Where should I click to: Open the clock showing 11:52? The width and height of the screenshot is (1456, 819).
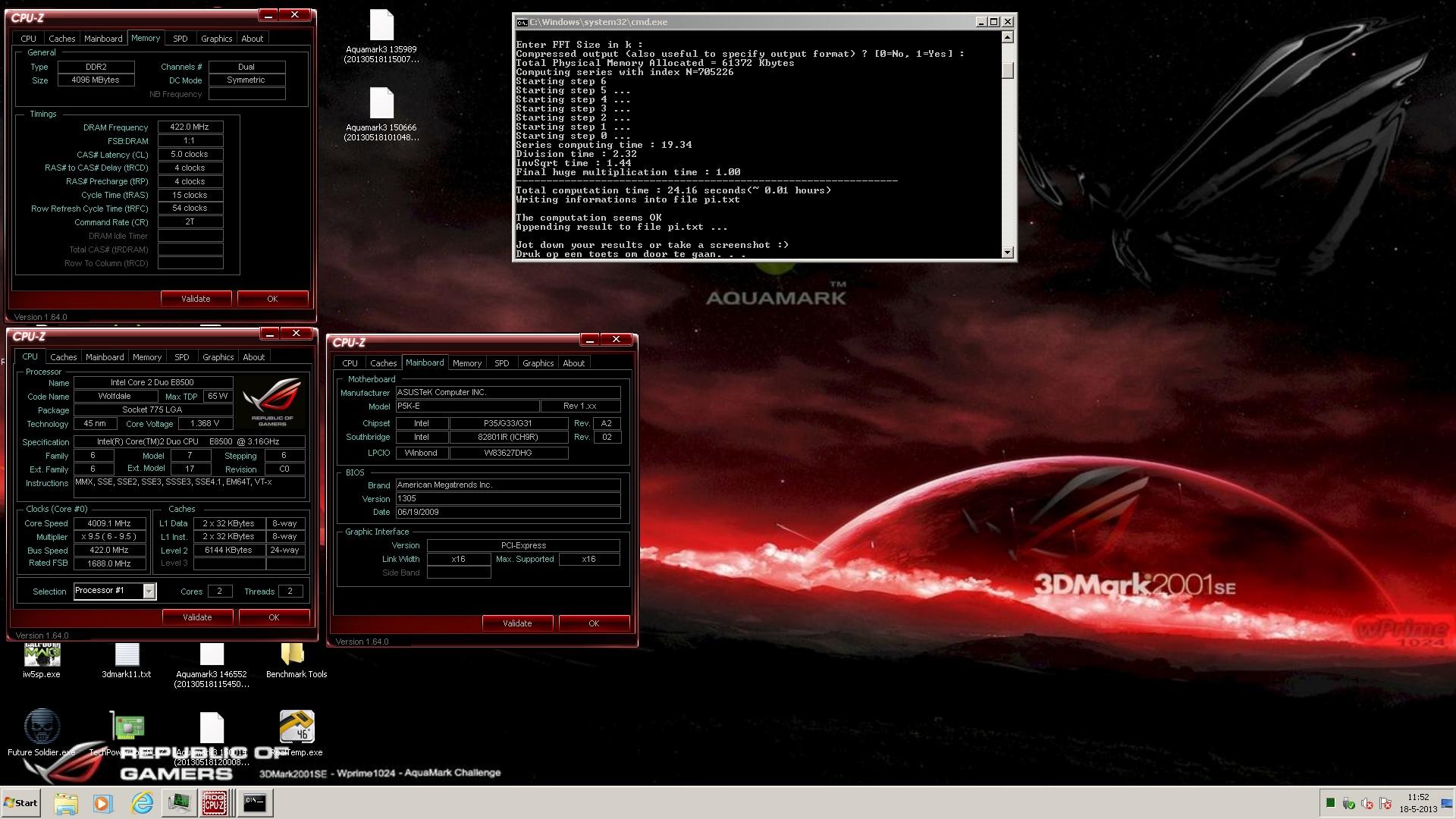1418,803
